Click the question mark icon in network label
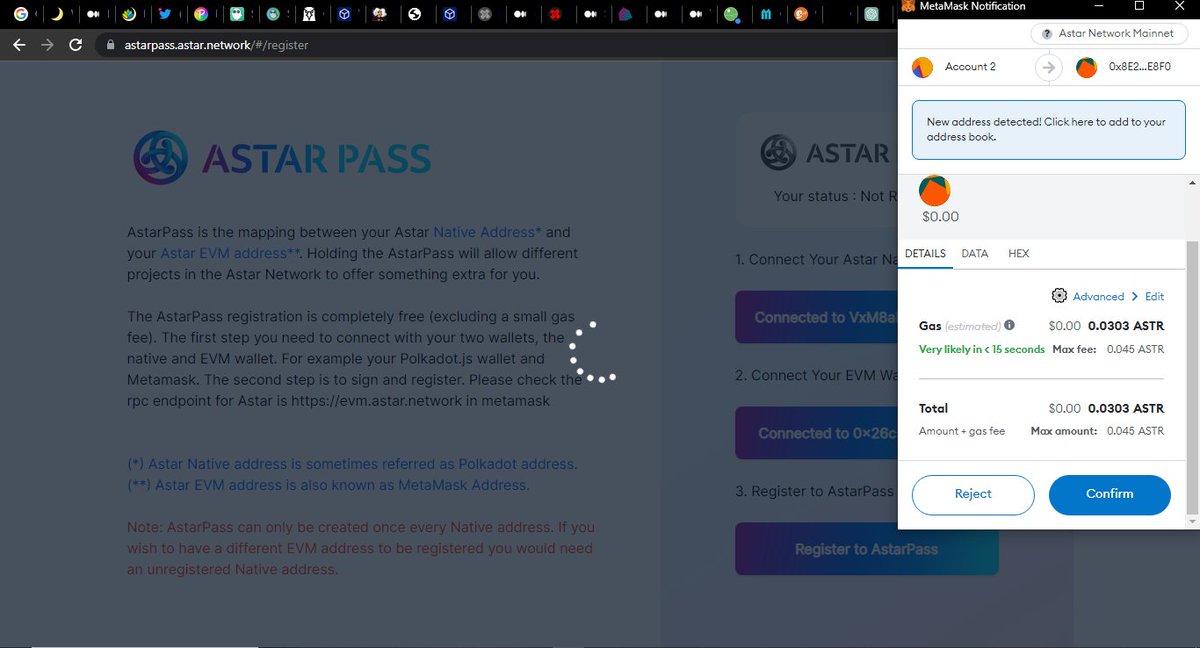 [1047, 33]
